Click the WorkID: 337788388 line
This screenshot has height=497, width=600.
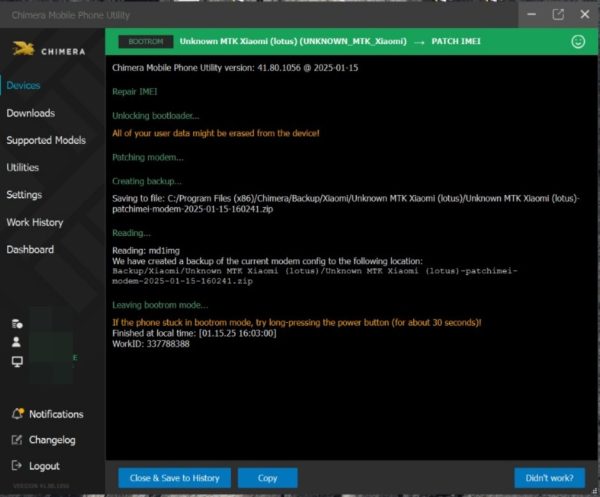click(x=151, y=344)
